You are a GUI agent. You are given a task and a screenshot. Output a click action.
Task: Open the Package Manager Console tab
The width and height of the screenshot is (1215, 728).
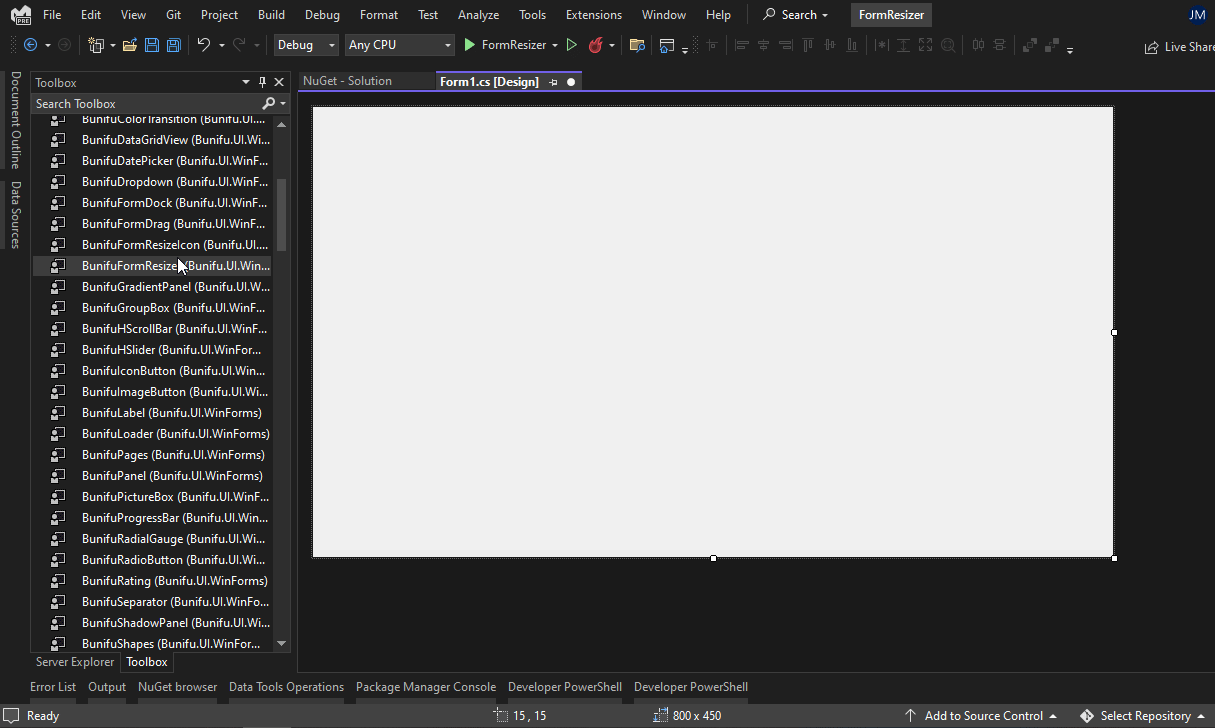point(426,687)
